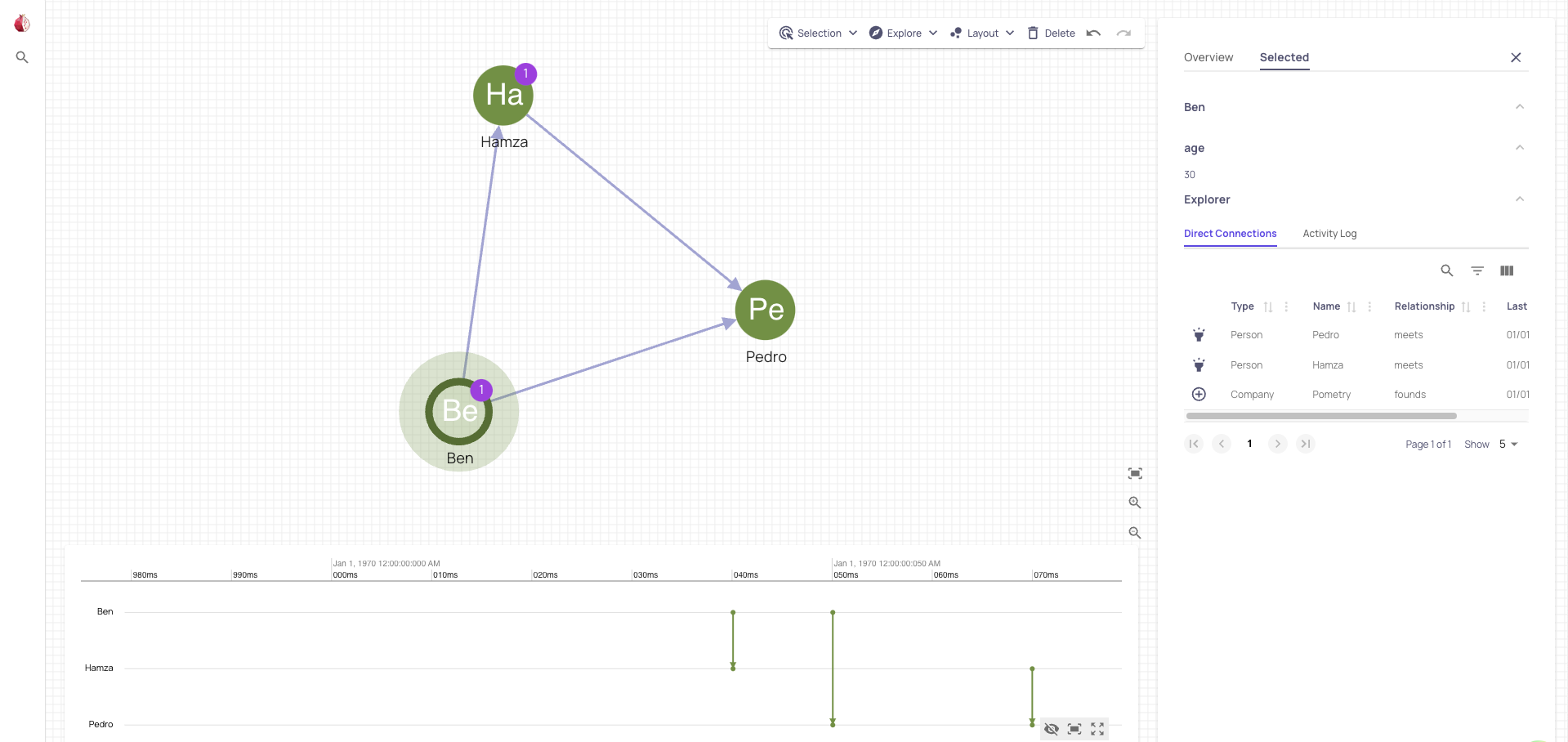This screenshot has height=742, width=1568.
Task: Go to first page of table
Action: tap(1194, 444)
